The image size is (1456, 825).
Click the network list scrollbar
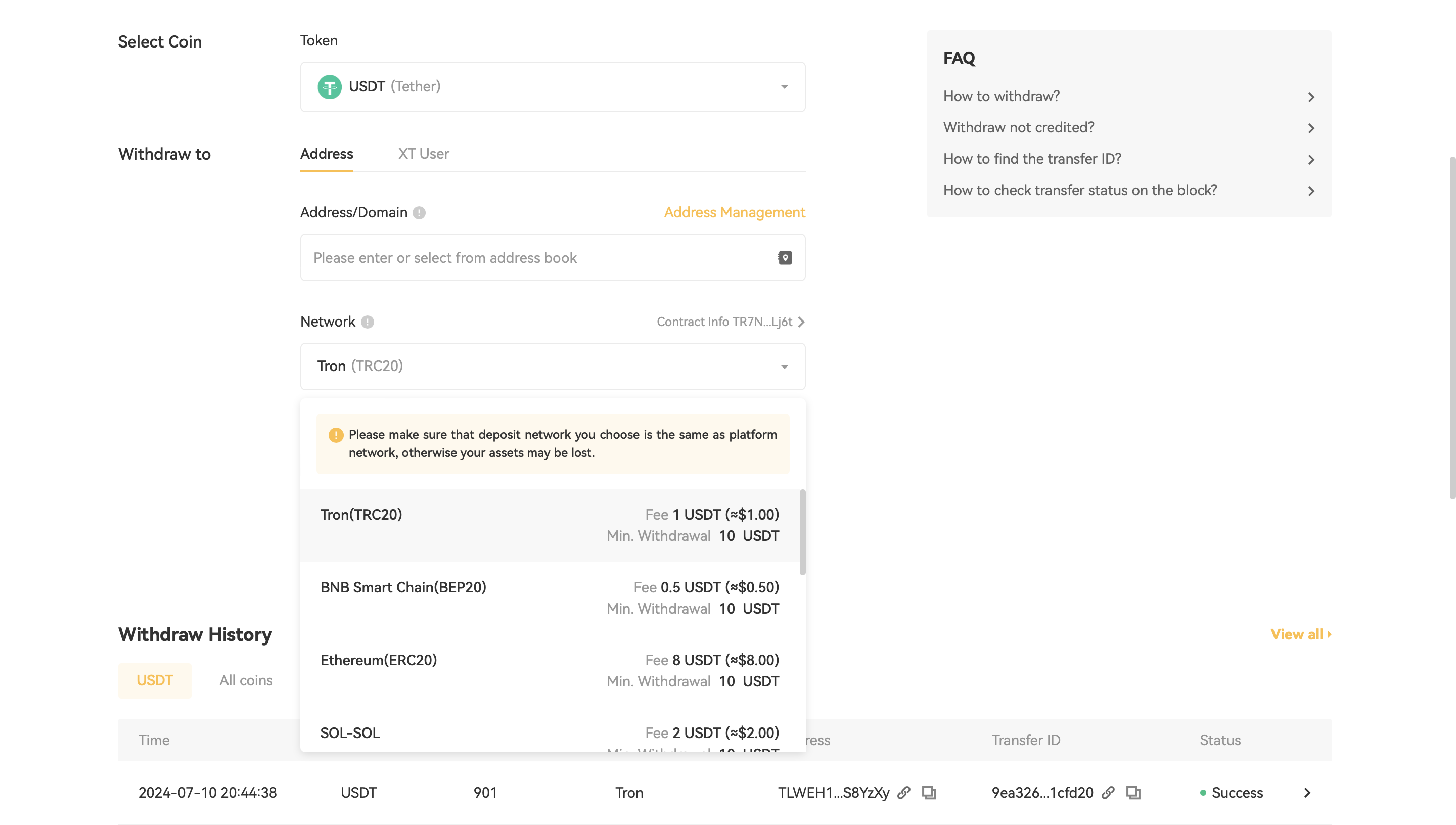pos(802,533)
